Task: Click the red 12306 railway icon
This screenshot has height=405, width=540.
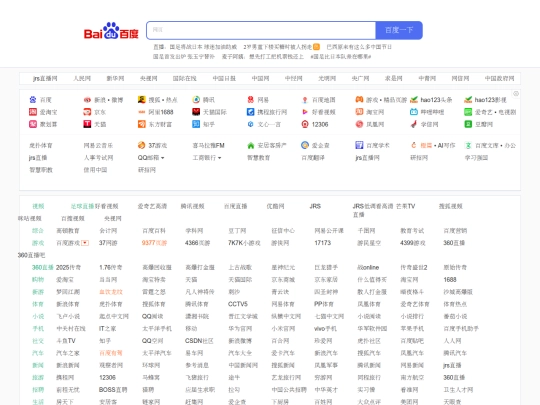Action: pos(305,124)
